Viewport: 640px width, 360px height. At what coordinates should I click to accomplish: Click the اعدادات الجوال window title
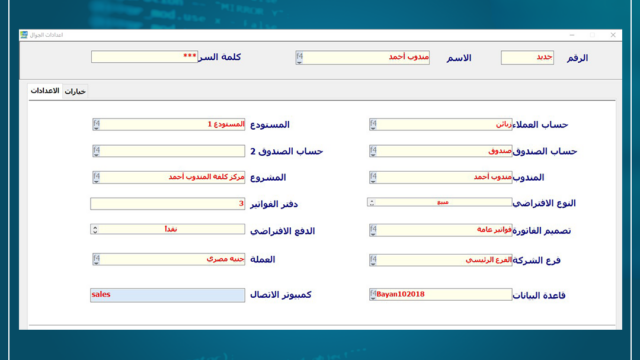pyautogui.click(x=46, y=35)
